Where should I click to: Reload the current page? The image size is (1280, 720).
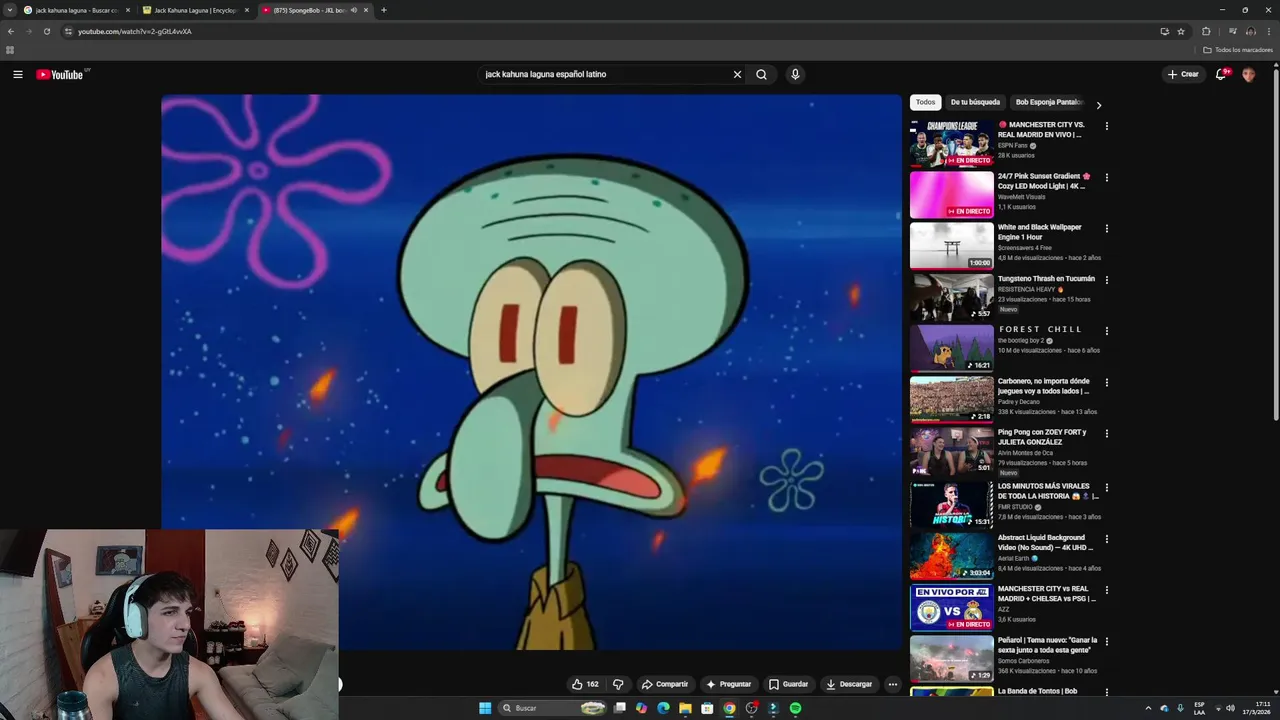click(47, 31)
